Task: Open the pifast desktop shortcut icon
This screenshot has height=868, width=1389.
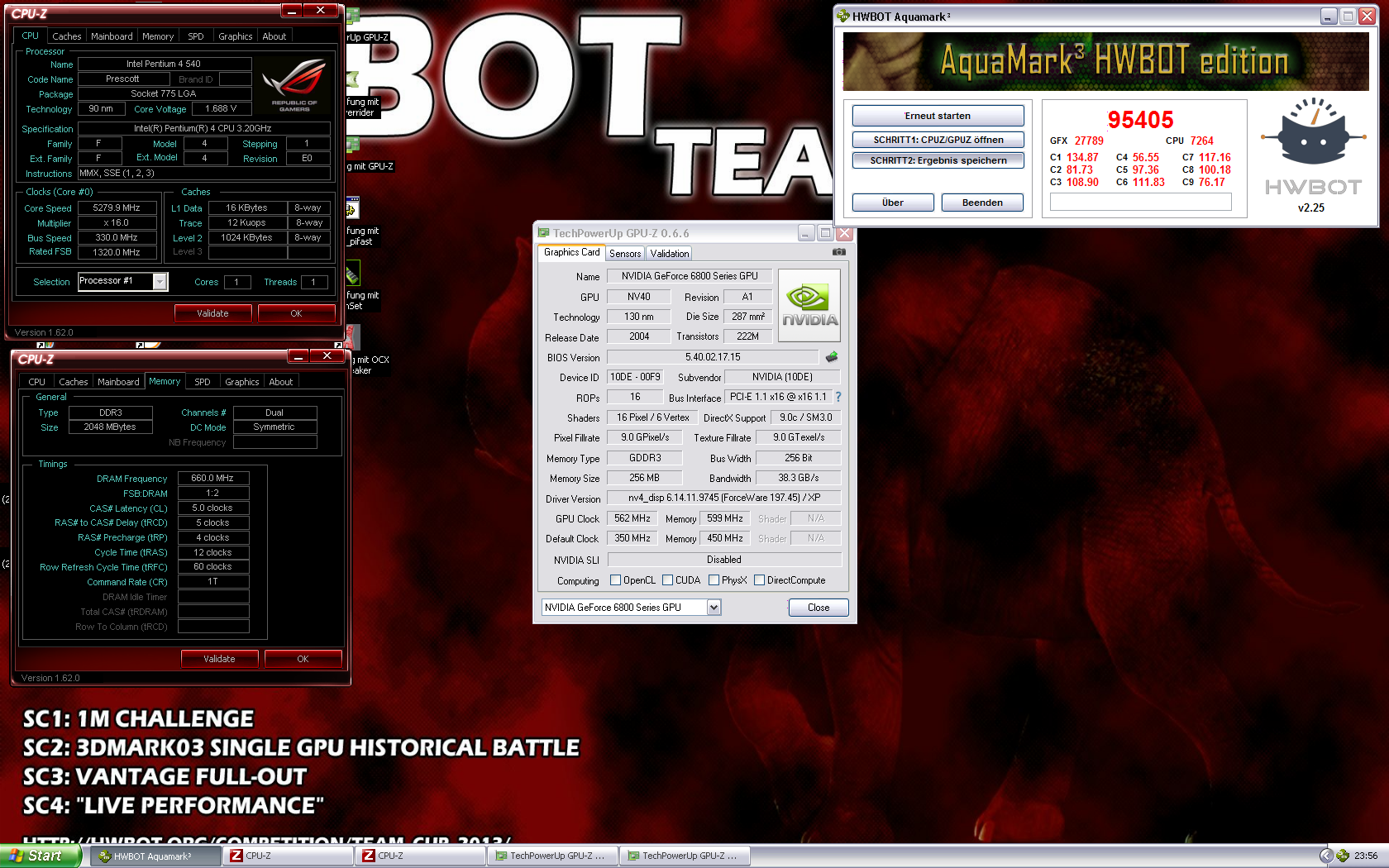Action: pos(353,208)
